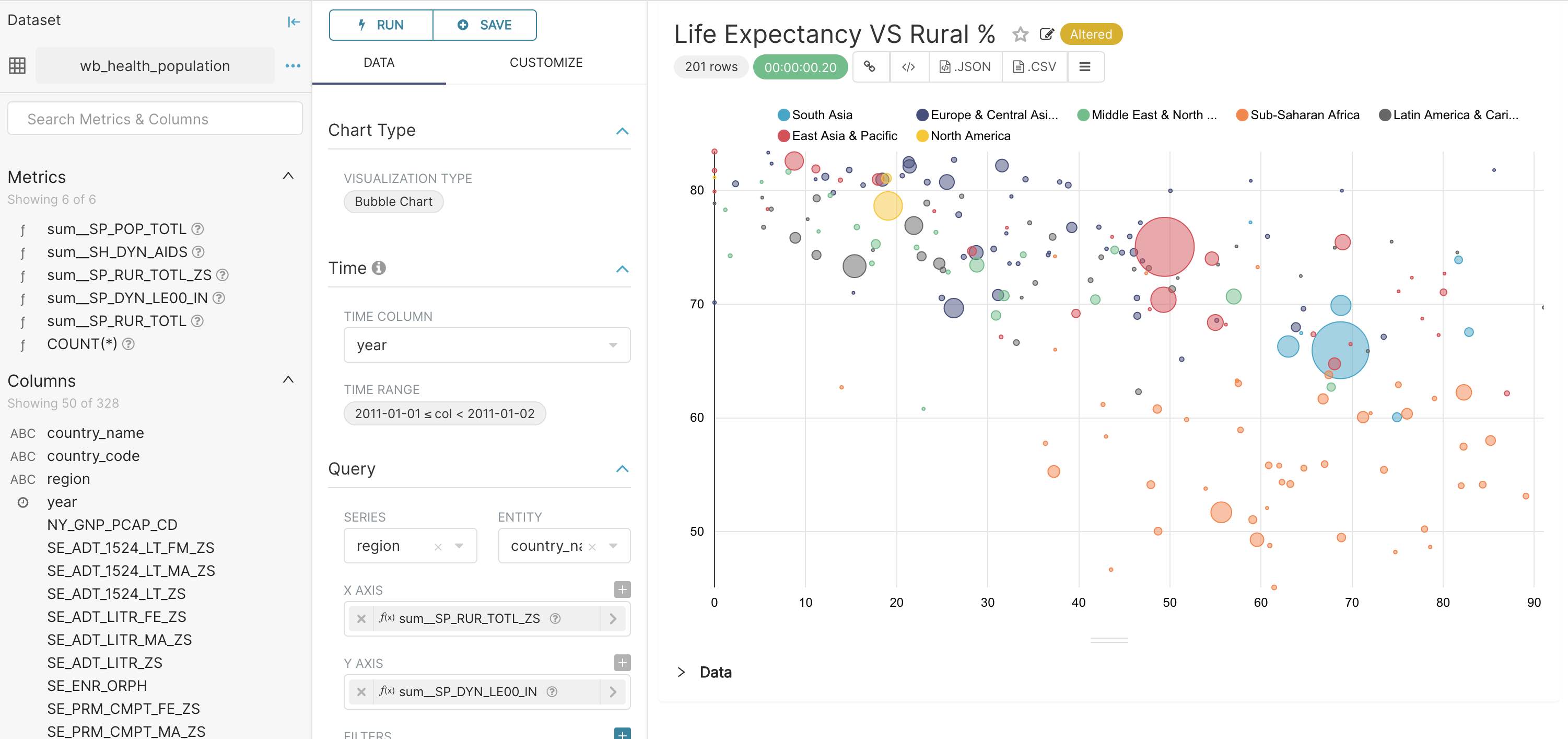Focus the Search Metrics & Columns field
Image resolution: width=1568 pixels, height=739 pixels.
coord(155,119)
